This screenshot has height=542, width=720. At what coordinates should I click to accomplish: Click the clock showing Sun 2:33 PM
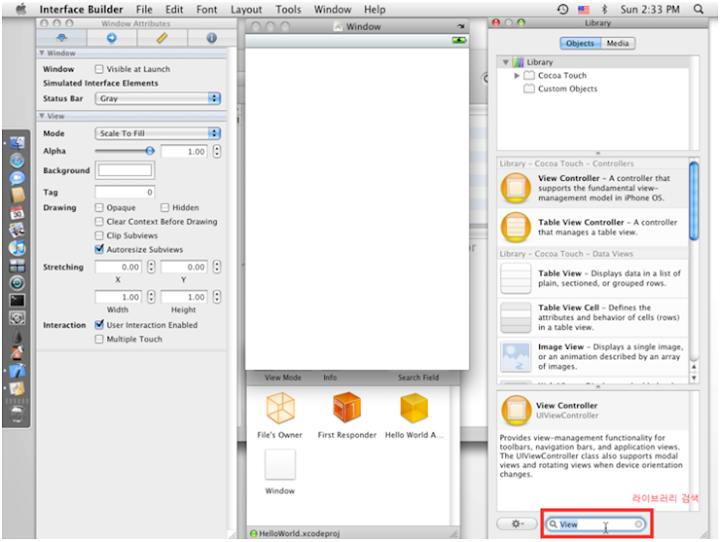[x=650, y=9]
